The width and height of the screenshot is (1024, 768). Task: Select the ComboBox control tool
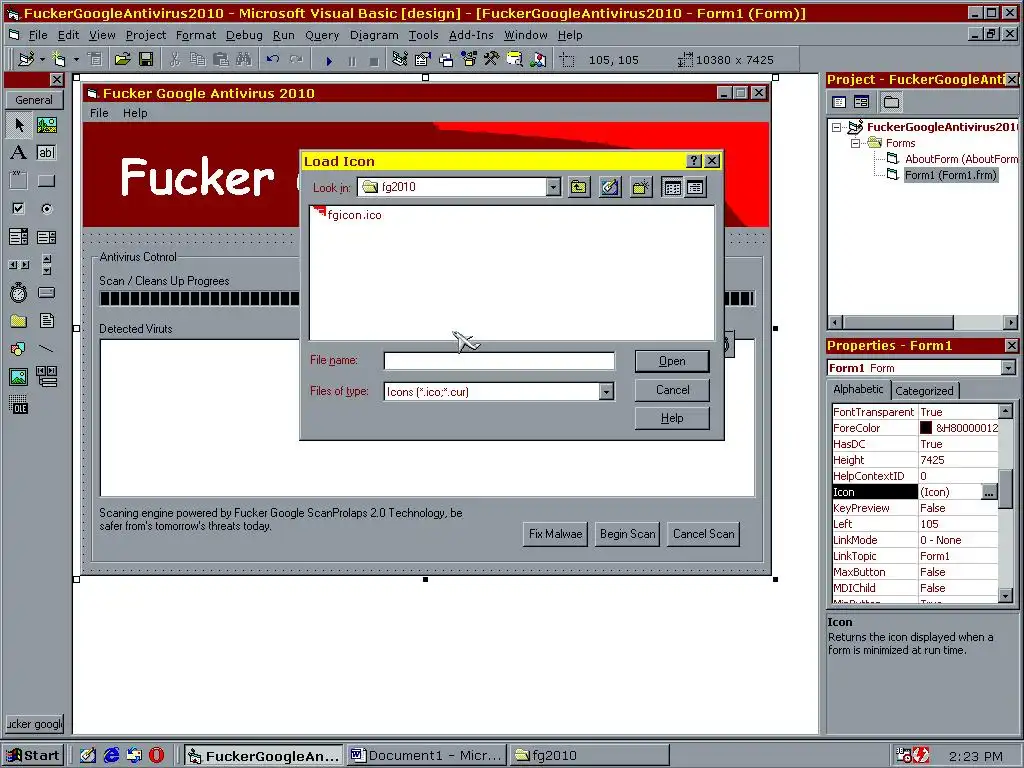point(19,236)
